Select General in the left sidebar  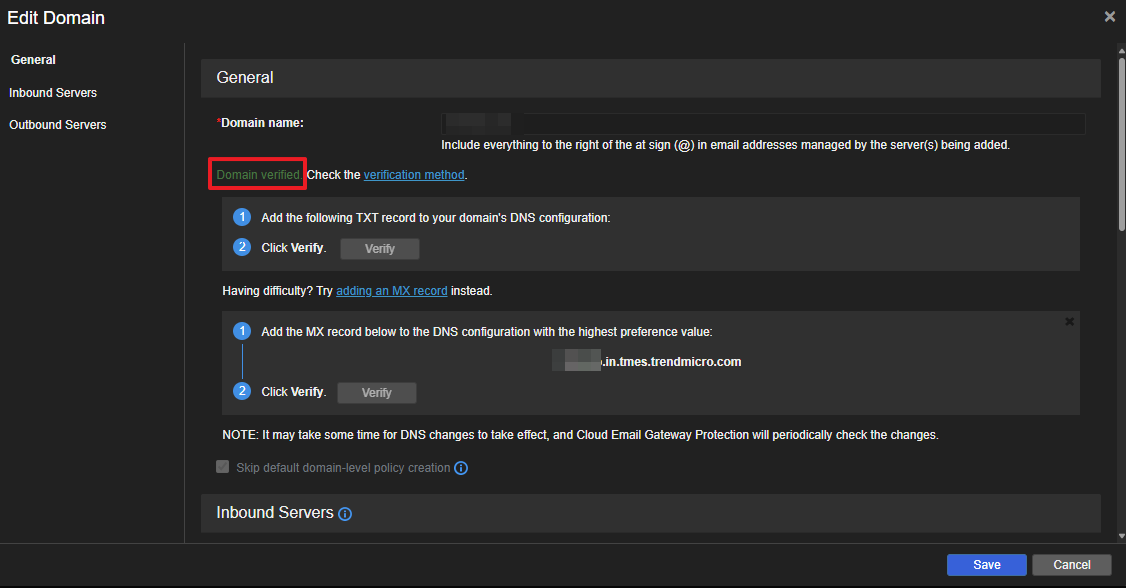coord(33,60)
